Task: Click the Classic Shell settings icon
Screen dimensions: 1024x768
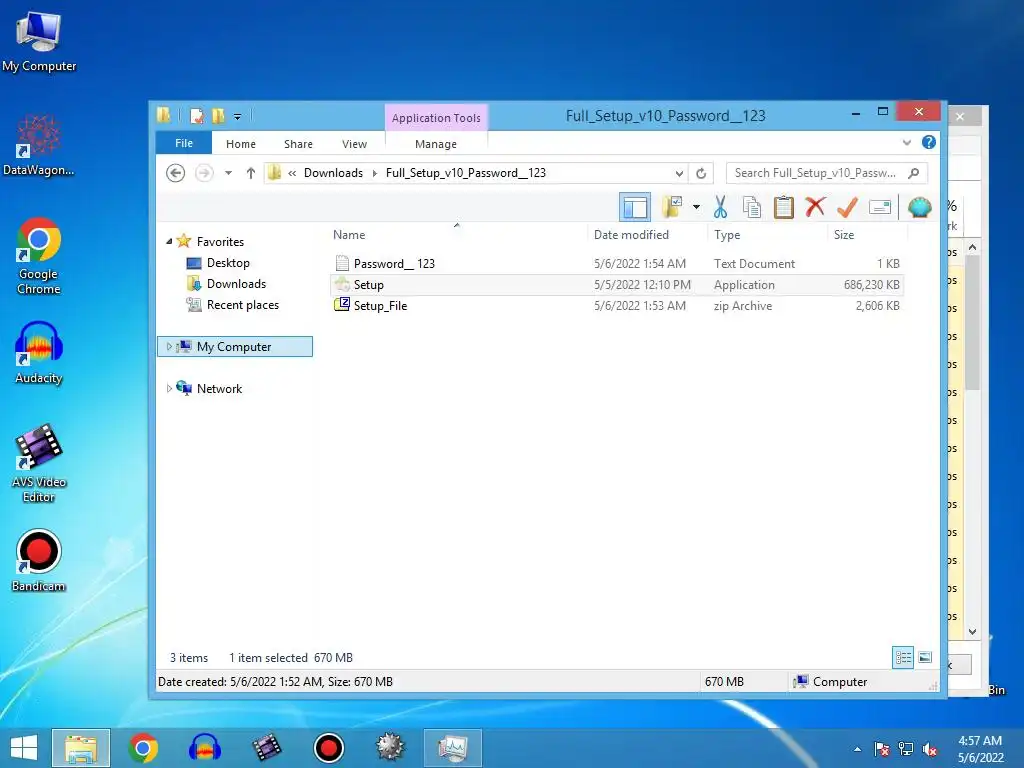Action: coord(920,208)
